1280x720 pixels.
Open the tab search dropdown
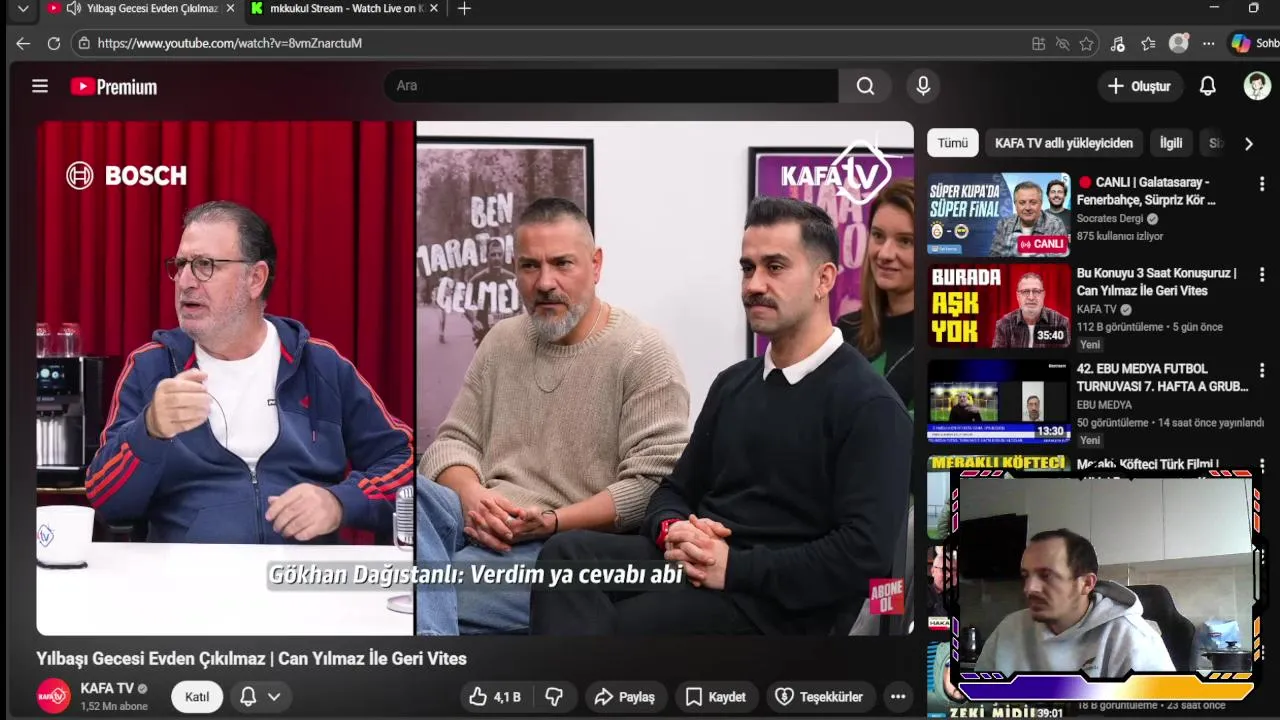point(23,8)
